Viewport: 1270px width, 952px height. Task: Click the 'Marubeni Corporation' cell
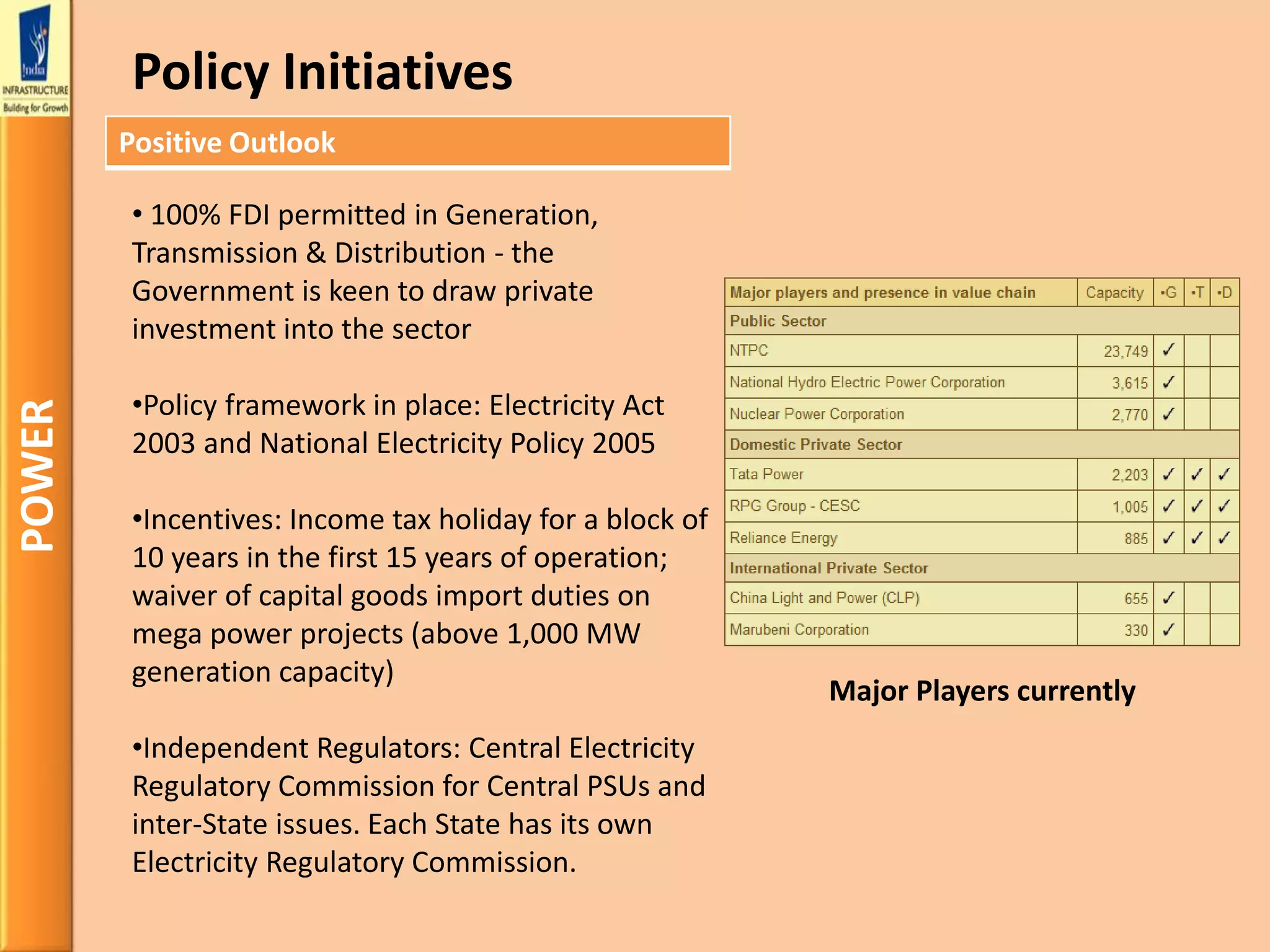click(x=901, y=629)
